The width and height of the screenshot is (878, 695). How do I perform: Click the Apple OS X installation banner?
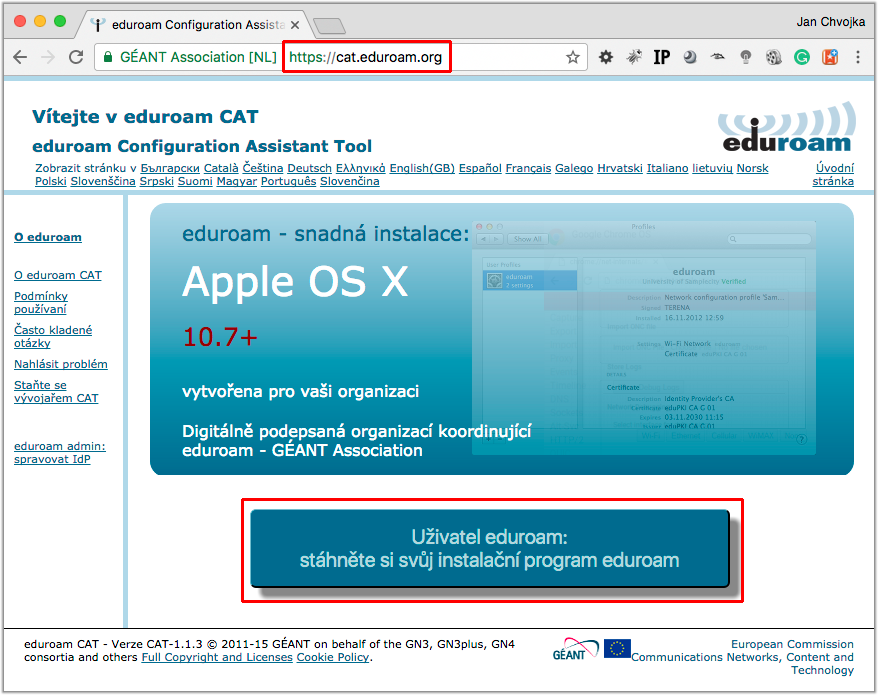[502, 339]
